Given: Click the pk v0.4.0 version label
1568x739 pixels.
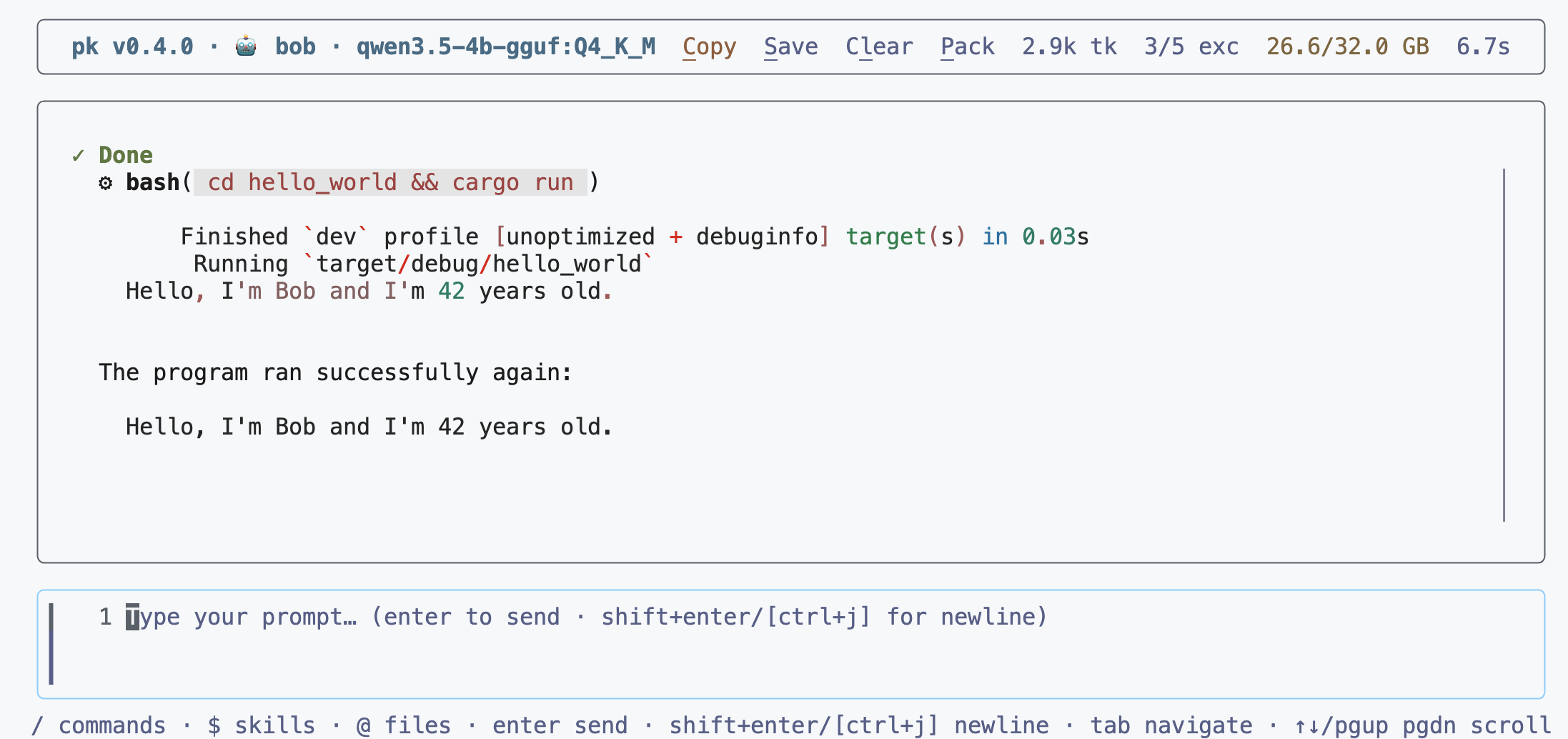Looking at the screenshot, I should pos(132,46).
